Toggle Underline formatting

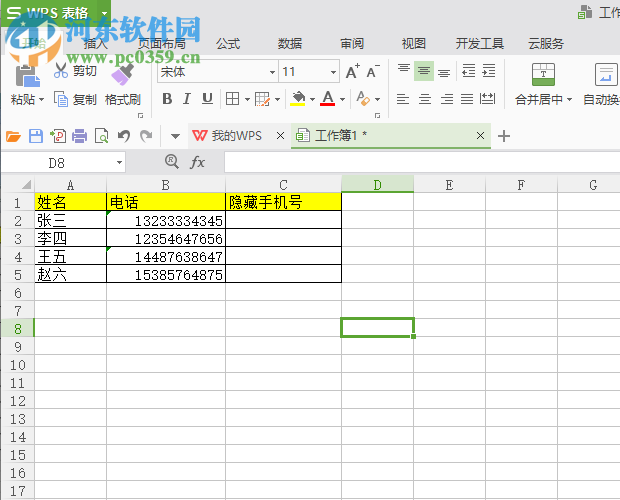tap(207, 99)
